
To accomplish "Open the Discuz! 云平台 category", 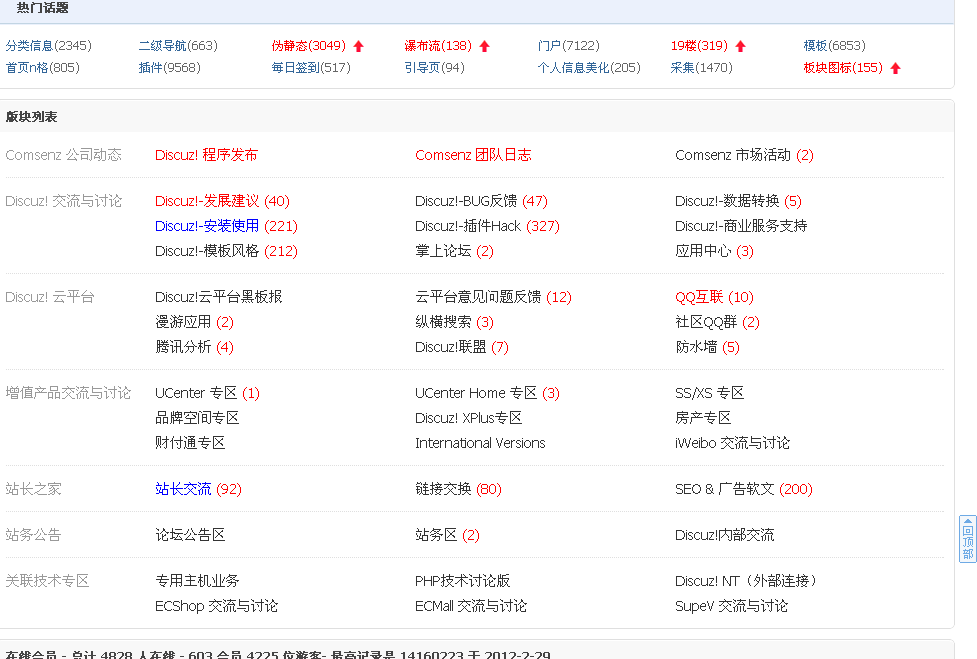I will point(50,296).
